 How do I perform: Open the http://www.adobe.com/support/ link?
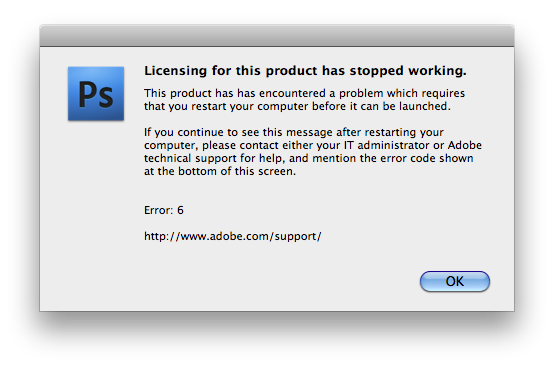232,236
